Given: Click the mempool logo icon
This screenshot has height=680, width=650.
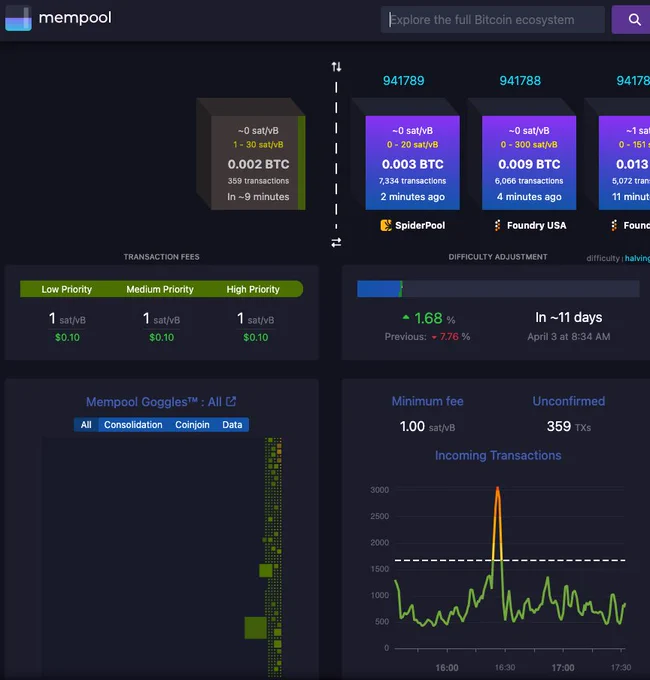Looking at the screenshot, I should tap(18, 18).
